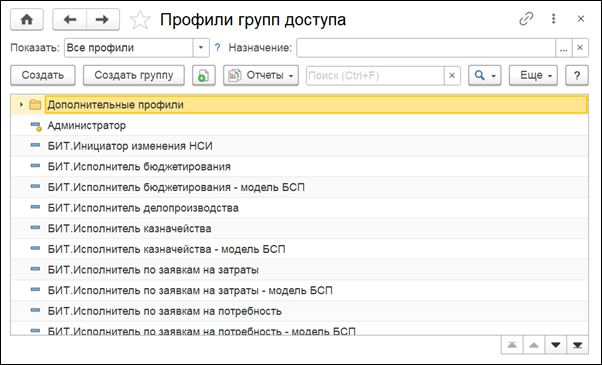Select БИТ.Исполнитель казначейства
The image size is (602, 365).
click(x=299, y=229)
